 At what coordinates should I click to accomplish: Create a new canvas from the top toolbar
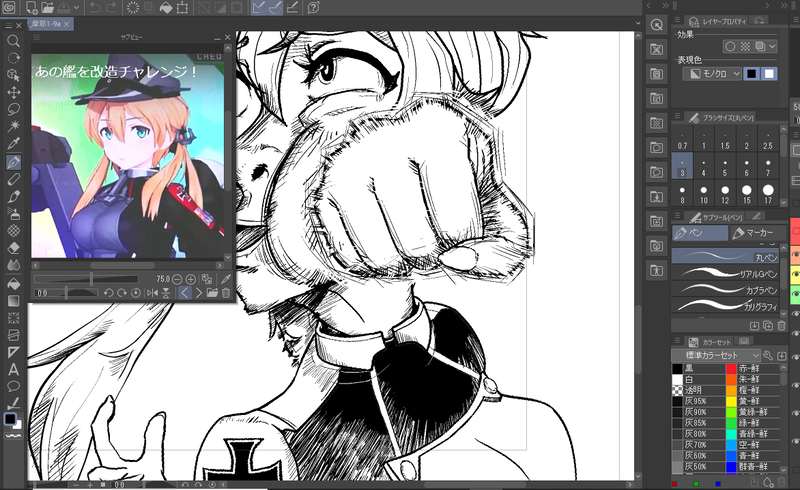(31, 7)
